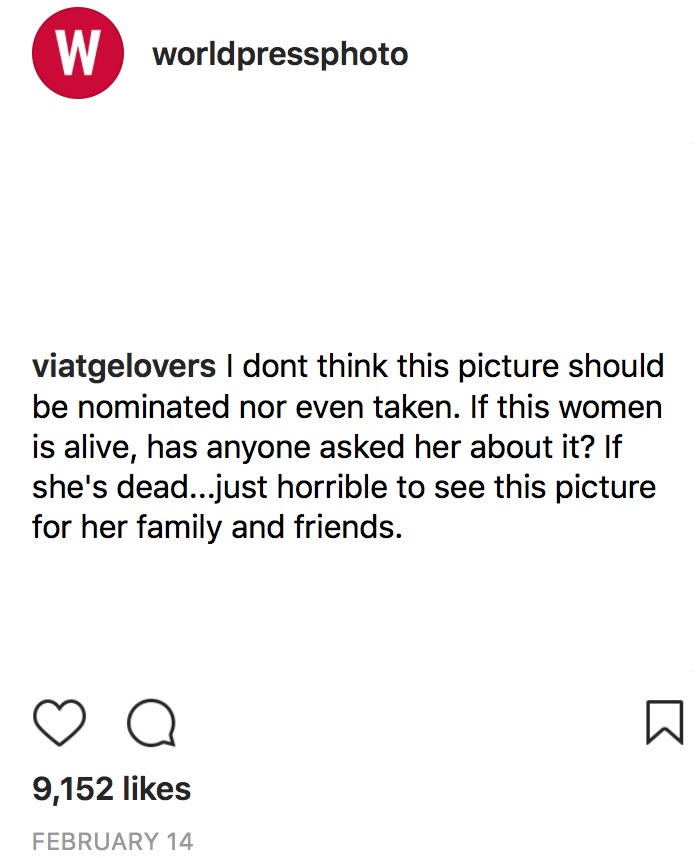Viewport: 696px width, 858px height.
Task: Open comments via the speech bubble icon
Action: [152, 723]
